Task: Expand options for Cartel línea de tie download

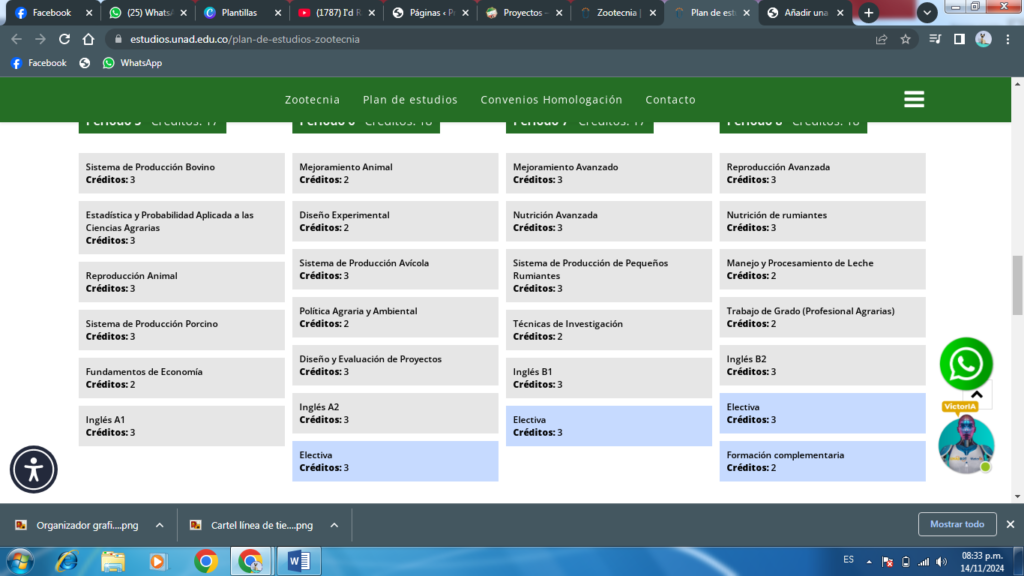Action: click(x=334, y=525)
